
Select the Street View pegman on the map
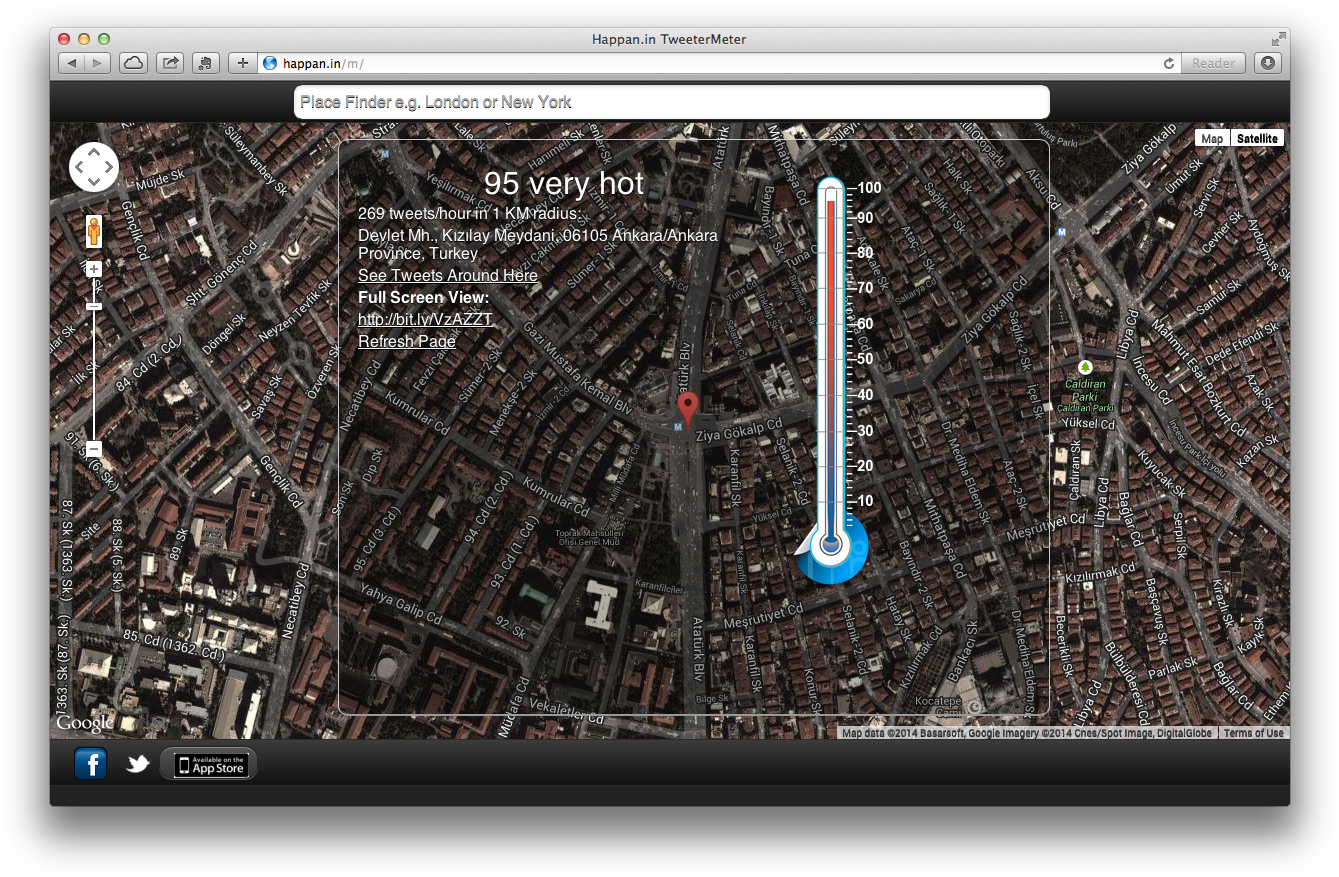pos(92,230)
